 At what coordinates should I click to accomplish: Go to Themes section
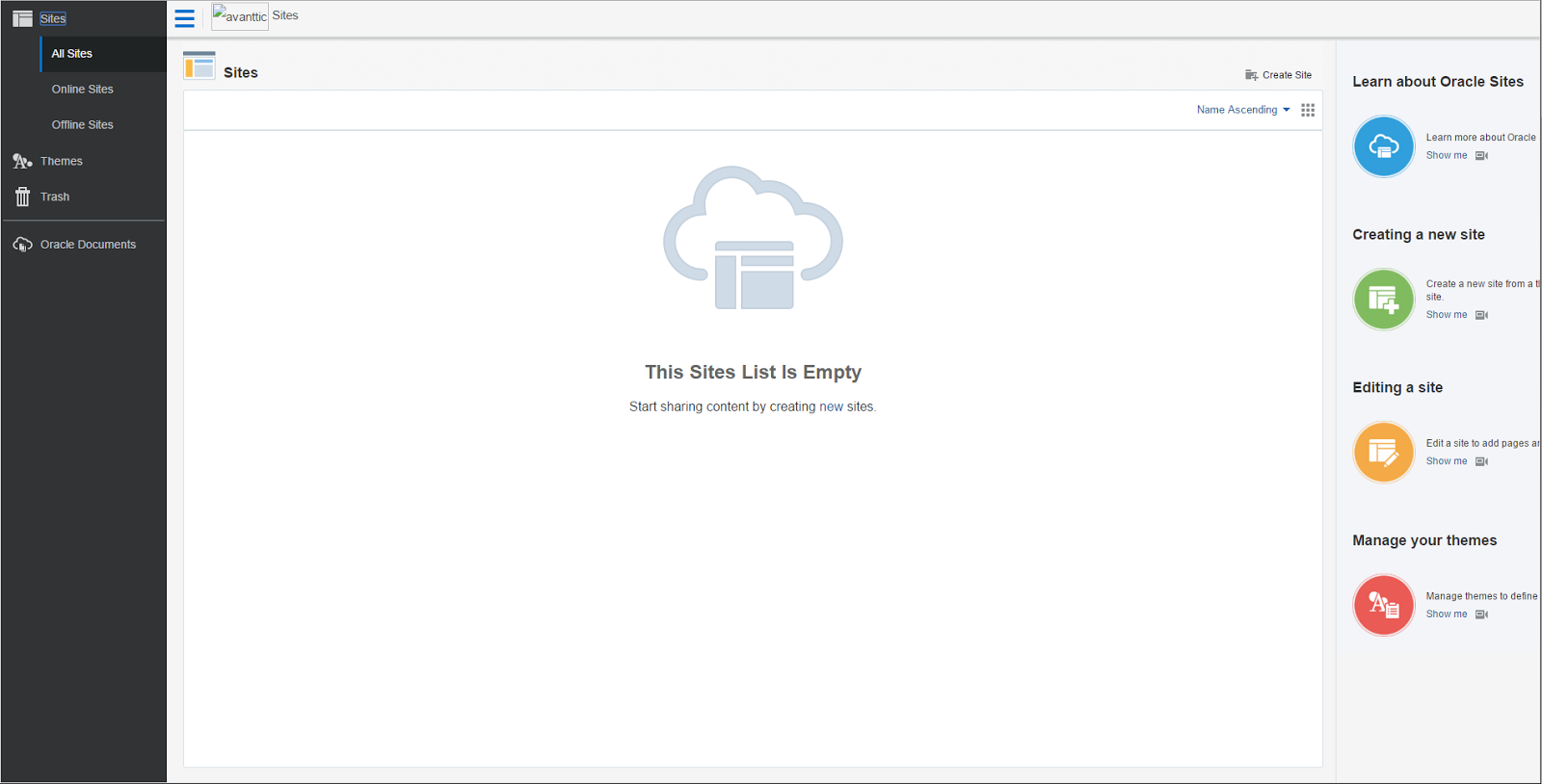coord(62,161)
